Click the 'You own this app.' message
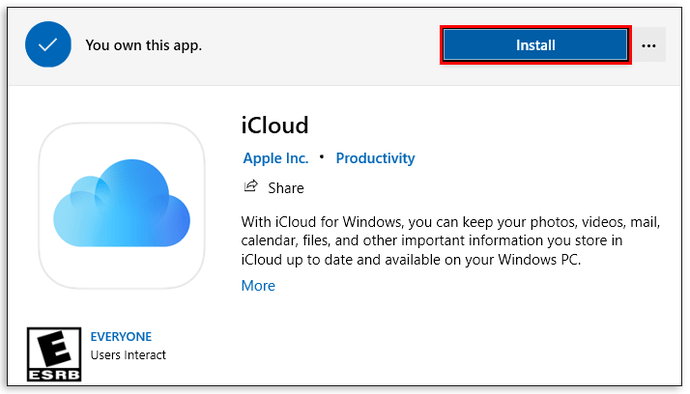690x394 pixels. (x=143, y=45)
